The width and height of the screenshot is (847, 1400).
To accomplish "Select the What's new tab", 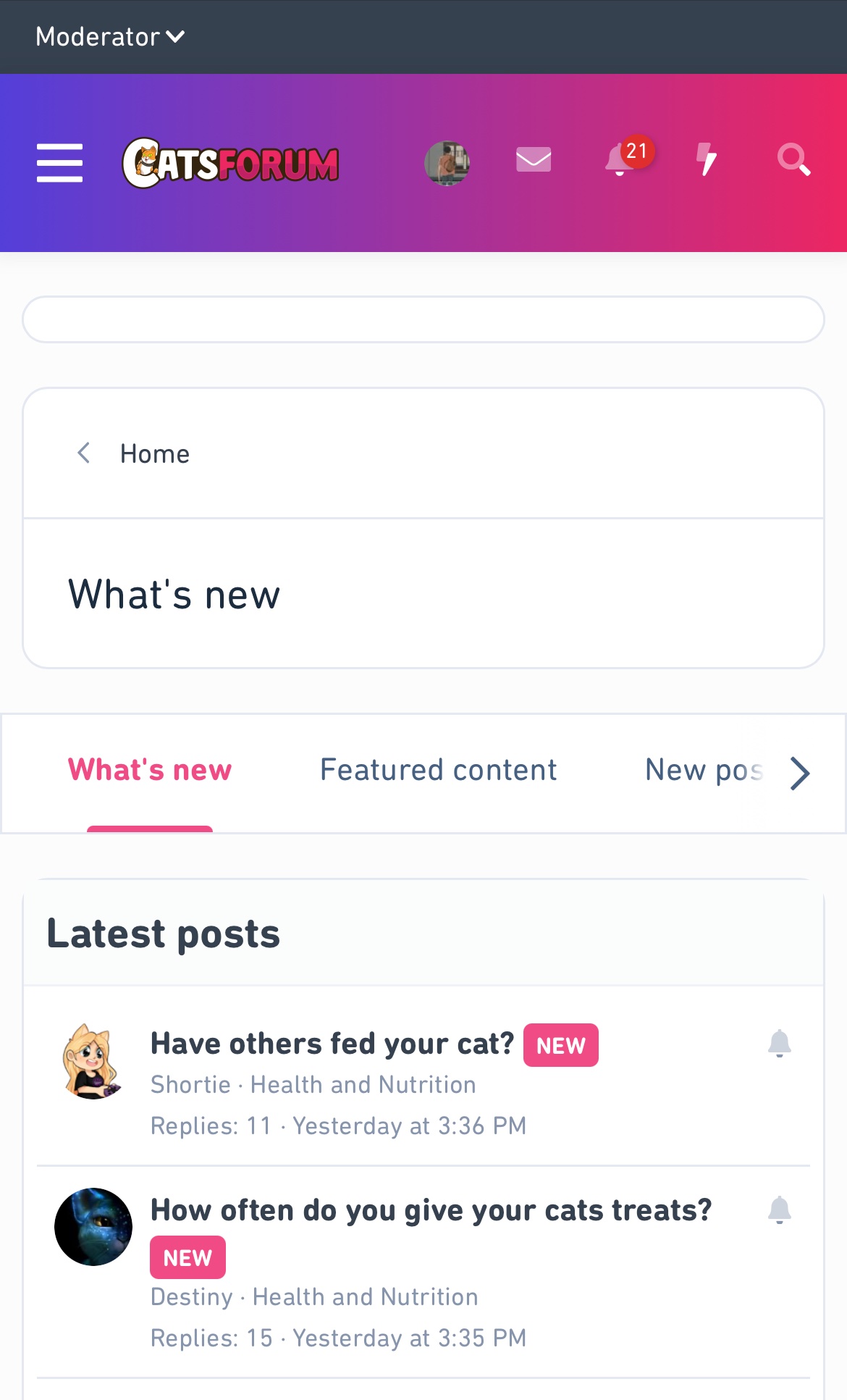I will click(x=150, y=770).
